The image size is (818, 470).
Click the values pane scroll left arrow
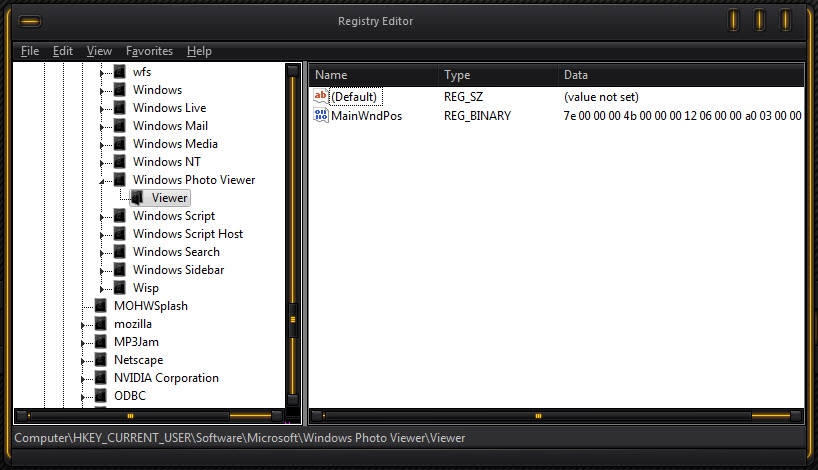pos(316,416)
